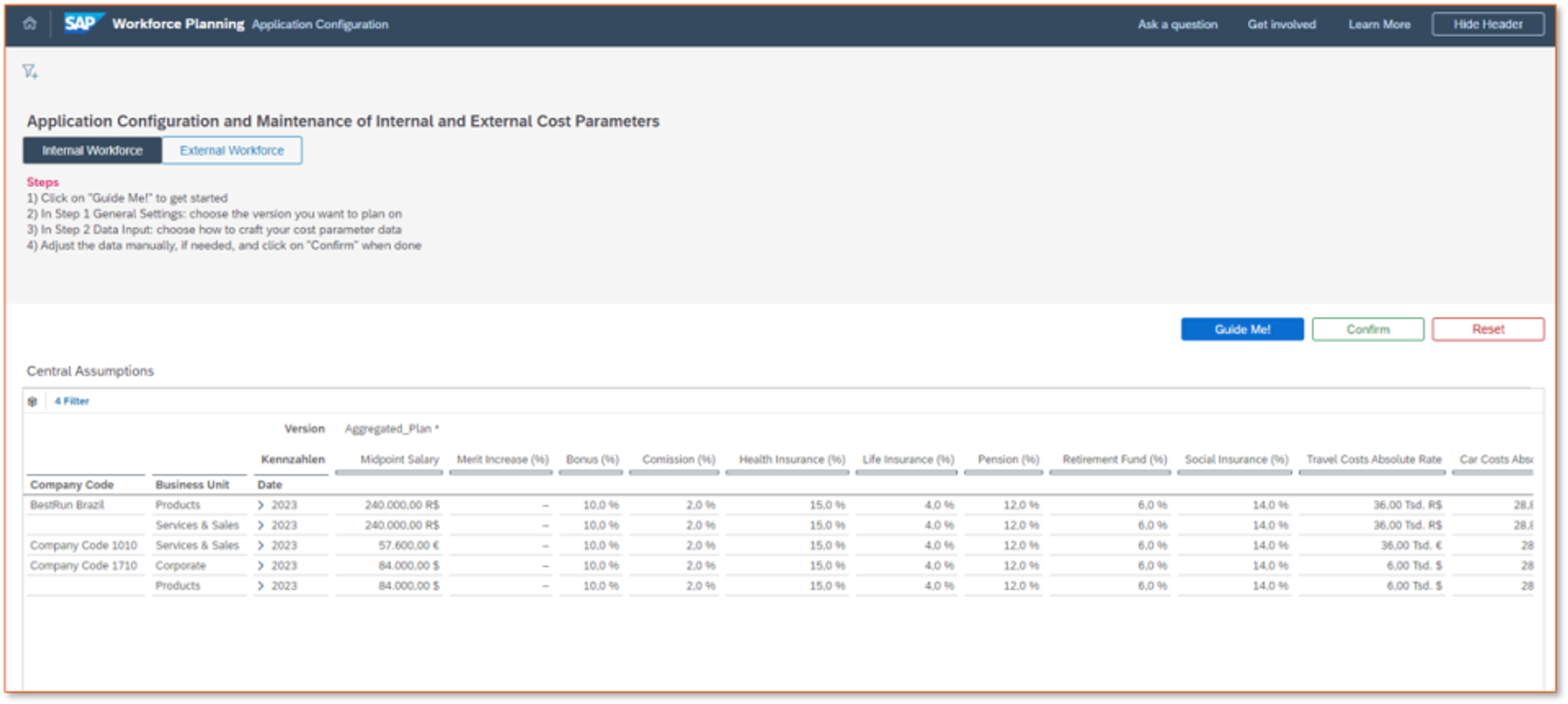Click the Confirm button
1568x704 pixels.
pos(1368,329)
